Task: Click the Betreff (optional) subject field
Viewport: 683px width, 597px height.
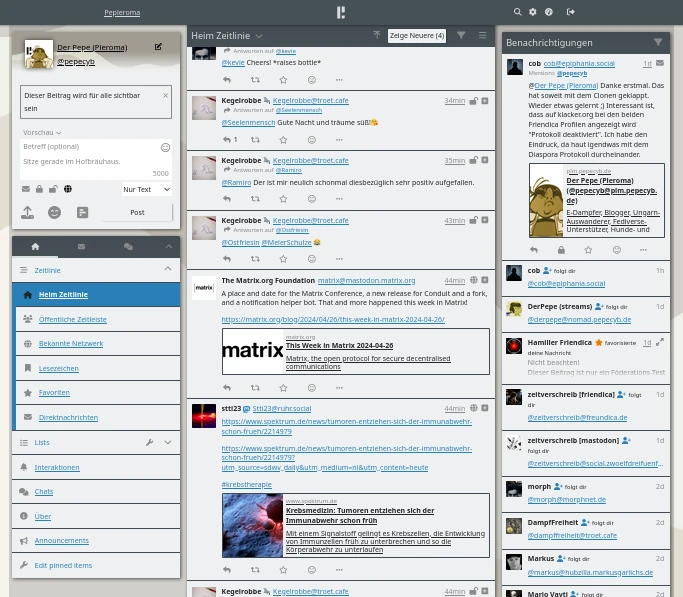Action: (x=88, y=147)
